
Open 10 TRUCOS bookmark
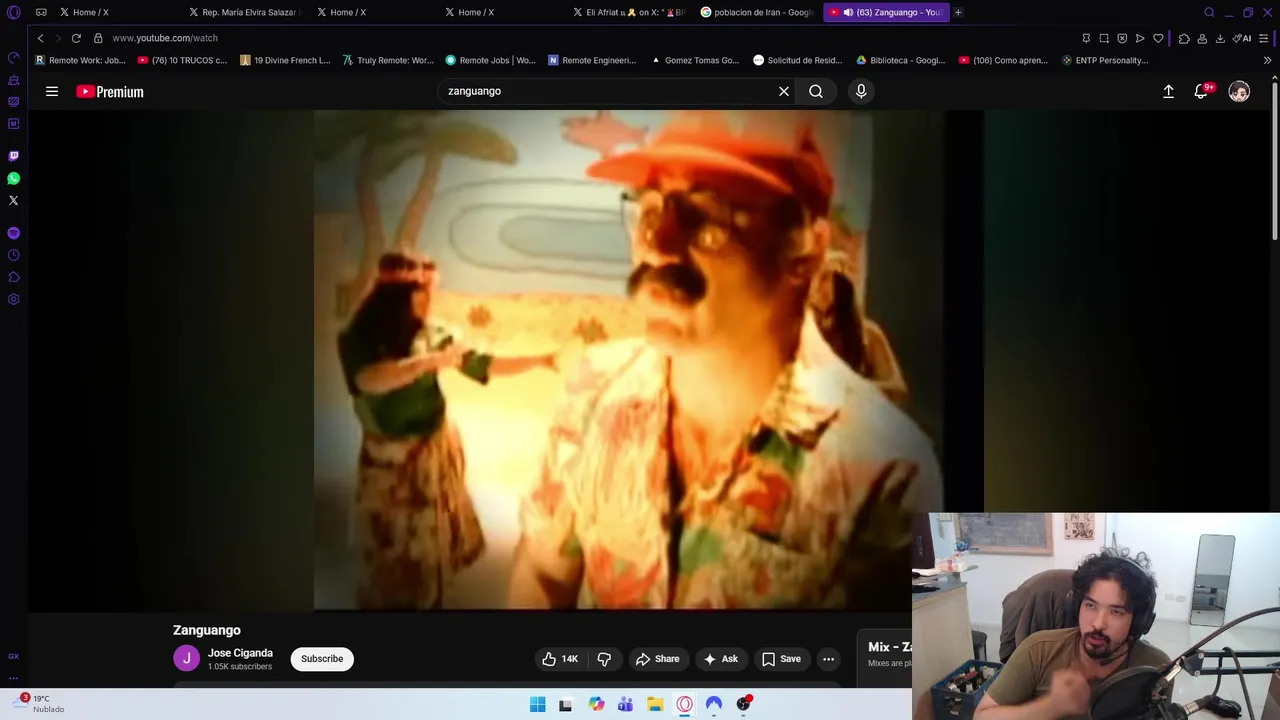click(182, 60)
